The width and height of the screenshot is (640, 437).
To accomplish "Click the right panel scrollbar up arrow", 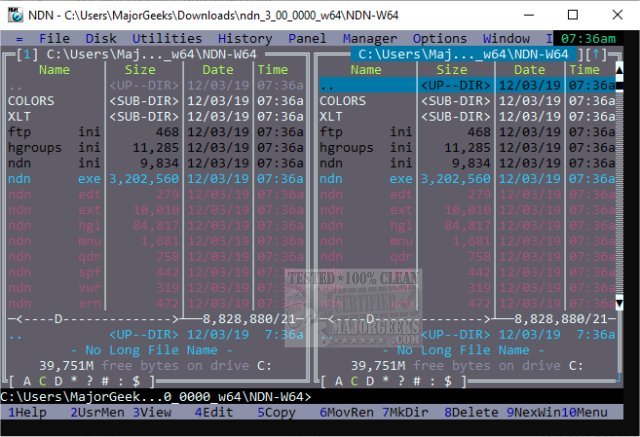I will [619, 69].
